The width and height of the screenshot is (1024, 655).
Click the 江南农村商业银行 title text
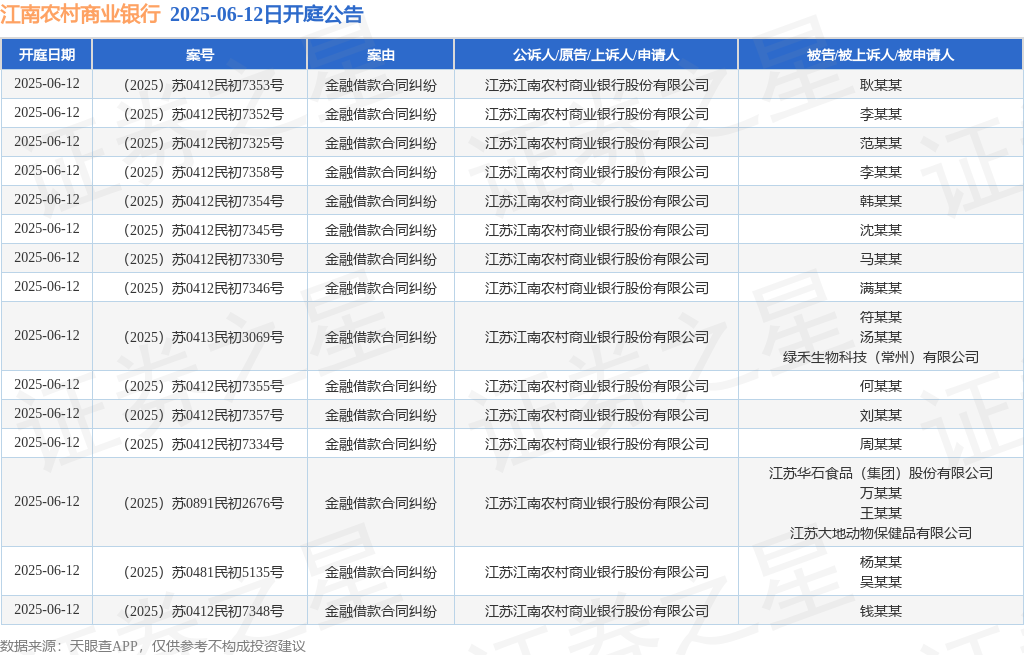pos(80,15)
